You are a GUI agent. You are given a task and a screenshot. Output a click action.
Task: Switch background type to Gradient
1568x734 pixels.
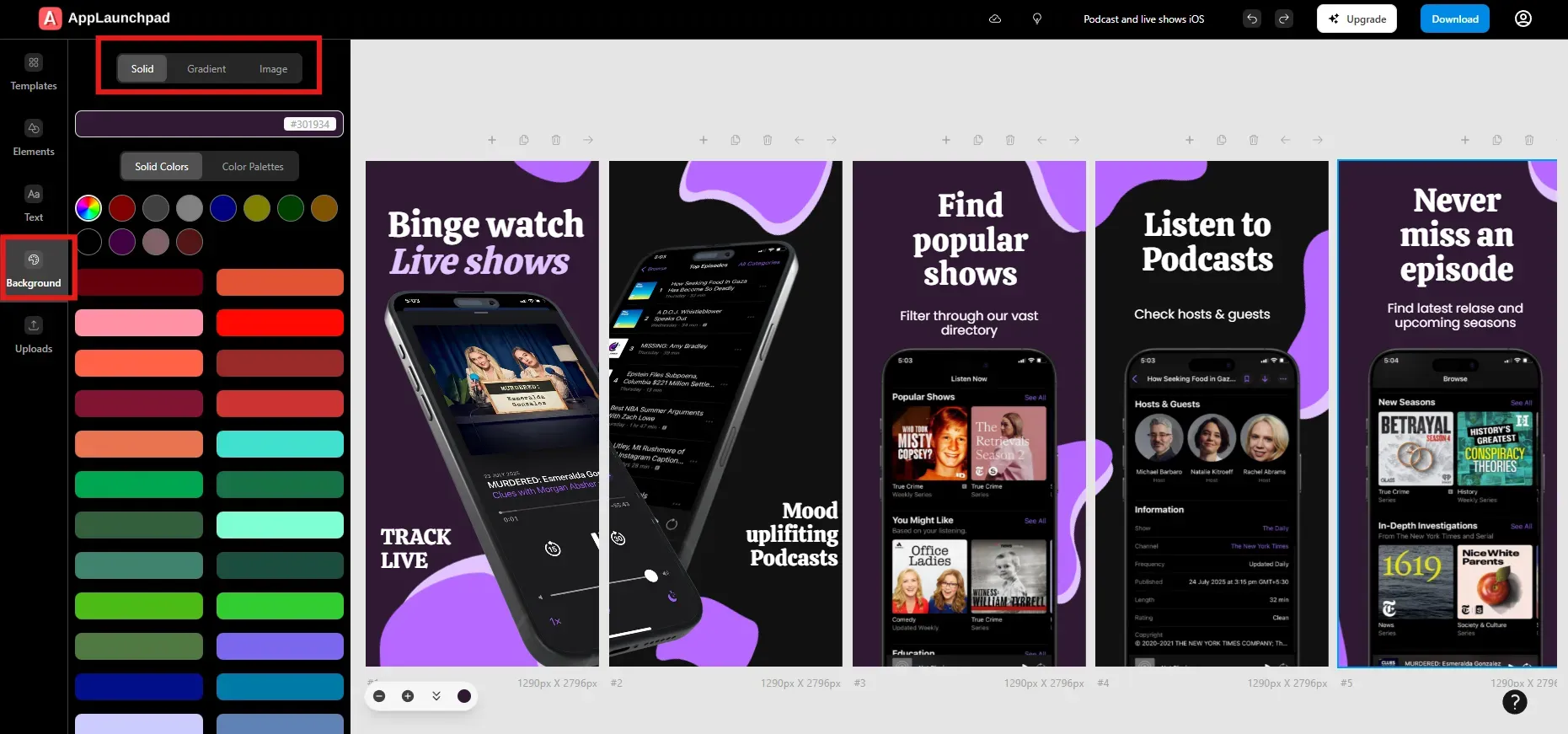point(206,69)
